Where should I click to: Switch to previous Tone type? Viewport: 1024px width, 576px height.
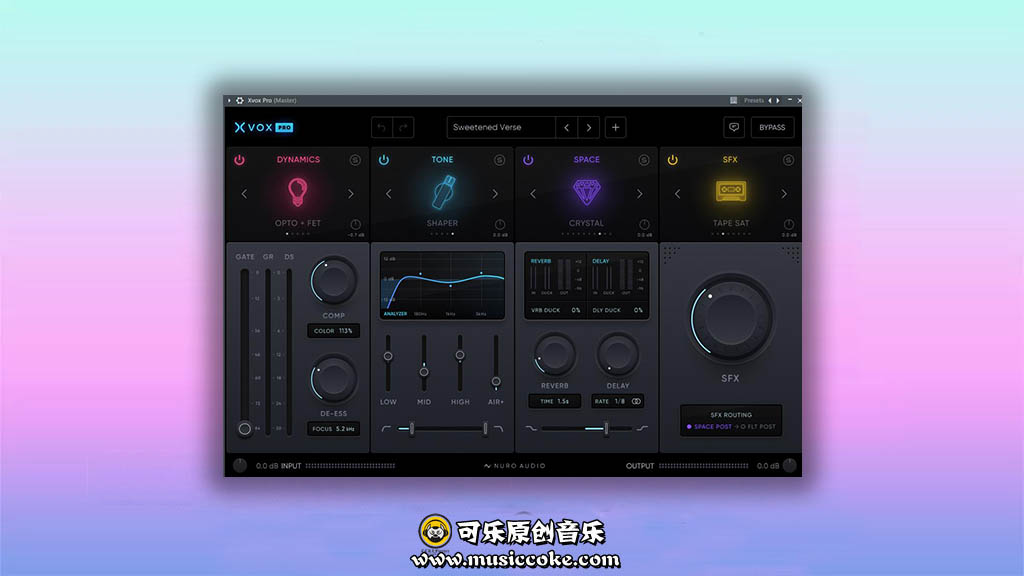click(x=389, y=194)
